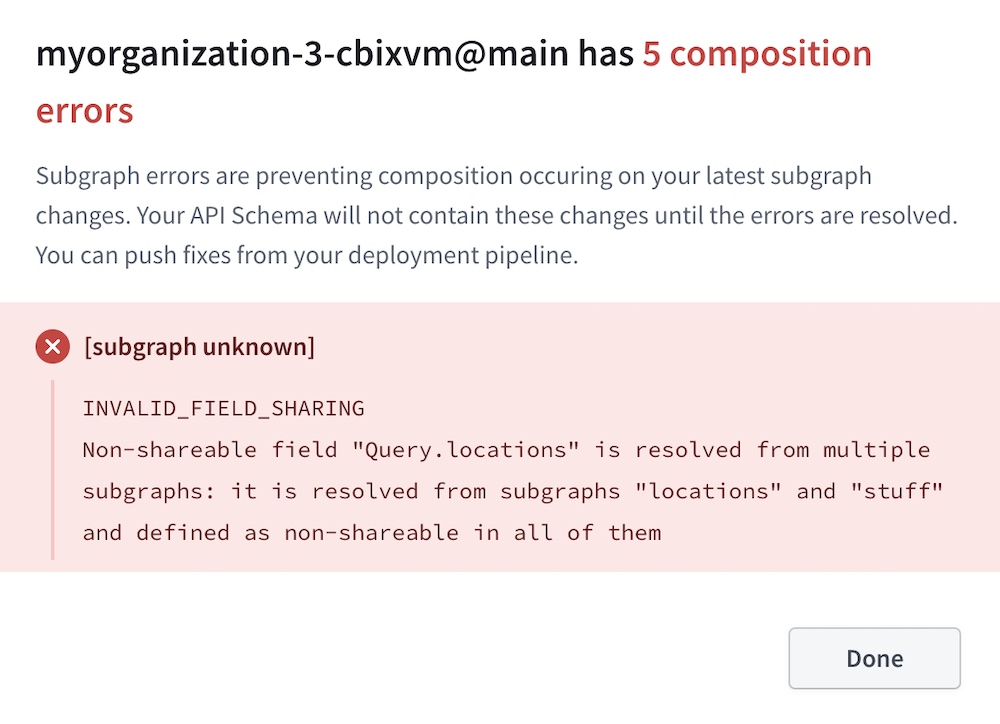Select myorganization-3-cbixvm@main in the title
1000x724 pixels.
coord(302,54)
